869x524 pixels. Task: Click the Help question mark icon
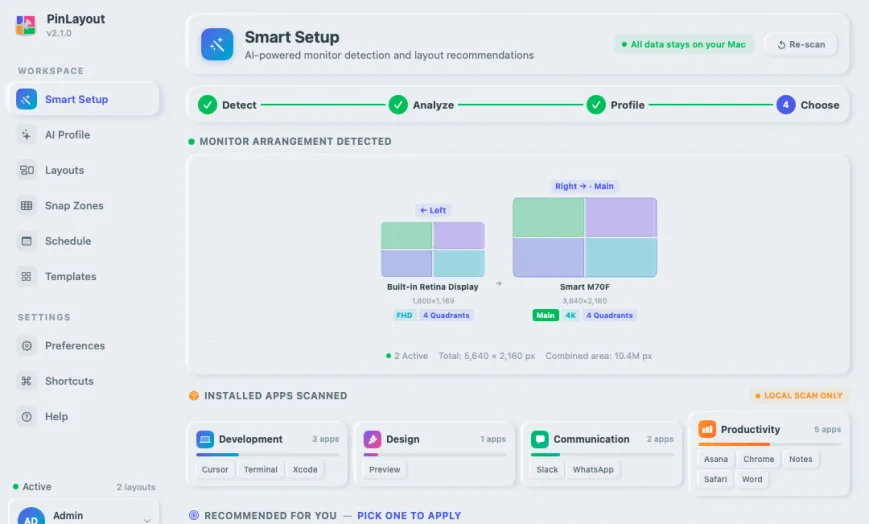pyautogui.click(x=26, y=417)
